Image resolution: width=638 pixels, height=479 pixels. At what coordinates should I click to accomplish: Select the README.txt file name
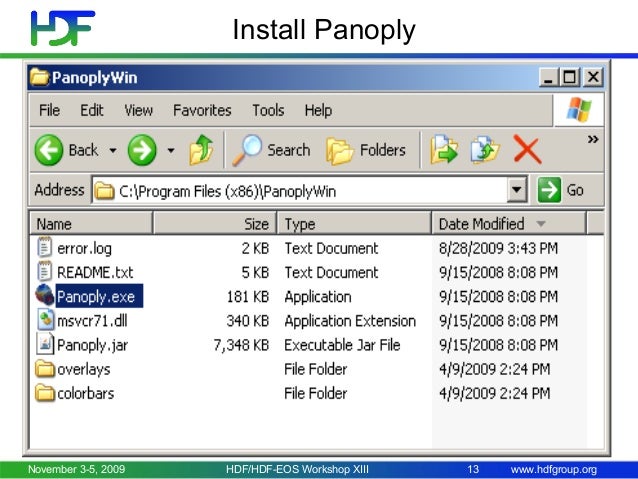95,272
